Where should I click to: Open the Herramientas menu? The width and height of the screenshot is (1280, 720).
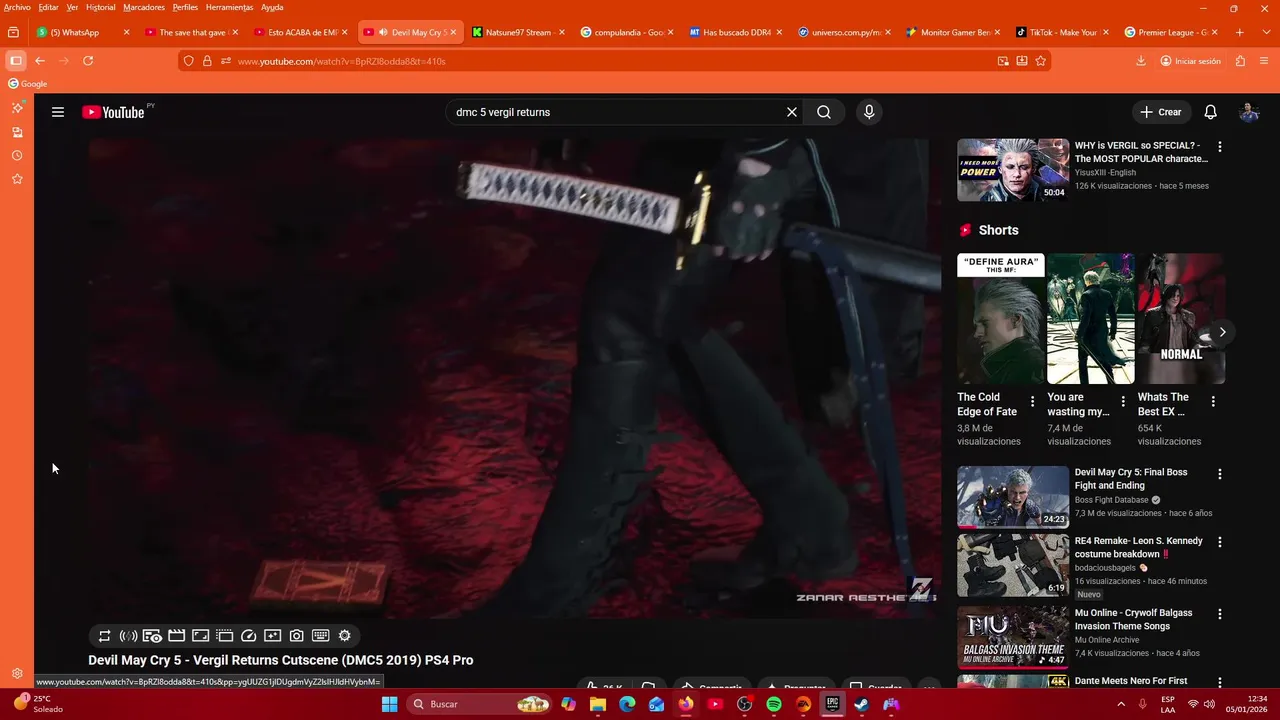click(229, 7)
